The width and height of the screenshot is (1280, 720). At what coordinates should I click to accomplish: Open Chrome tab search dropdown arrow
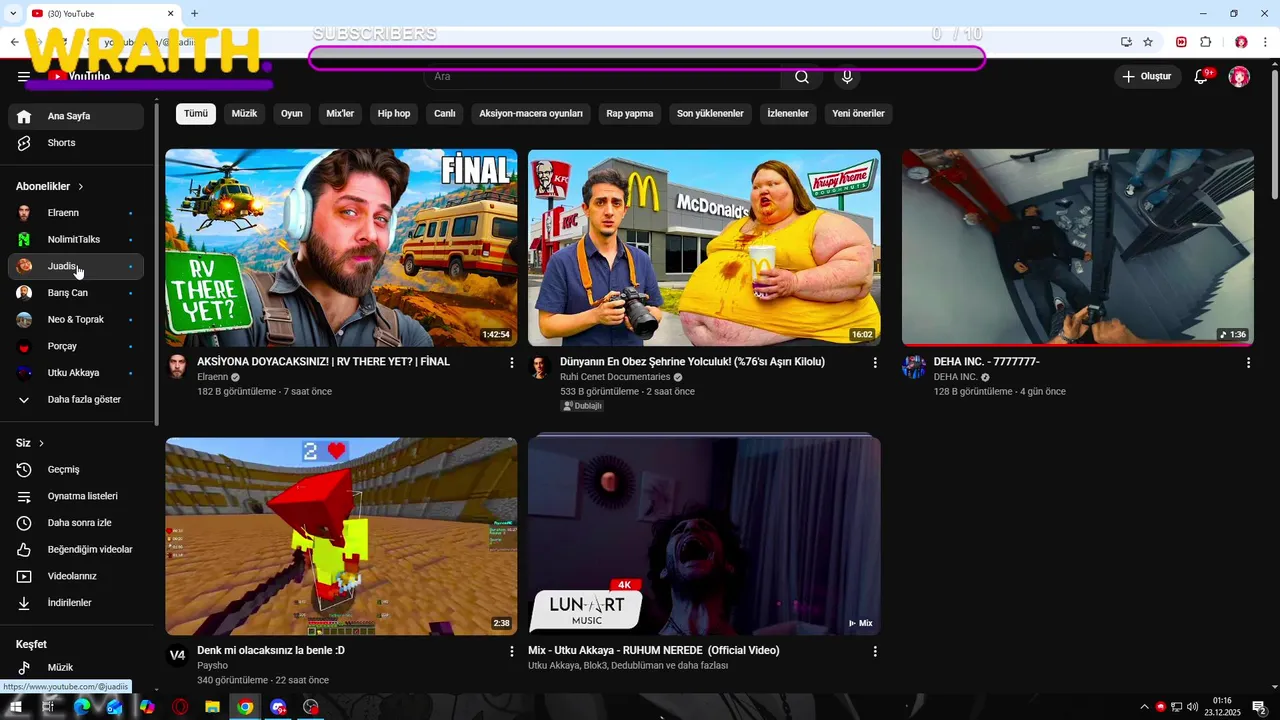point(13,13)
